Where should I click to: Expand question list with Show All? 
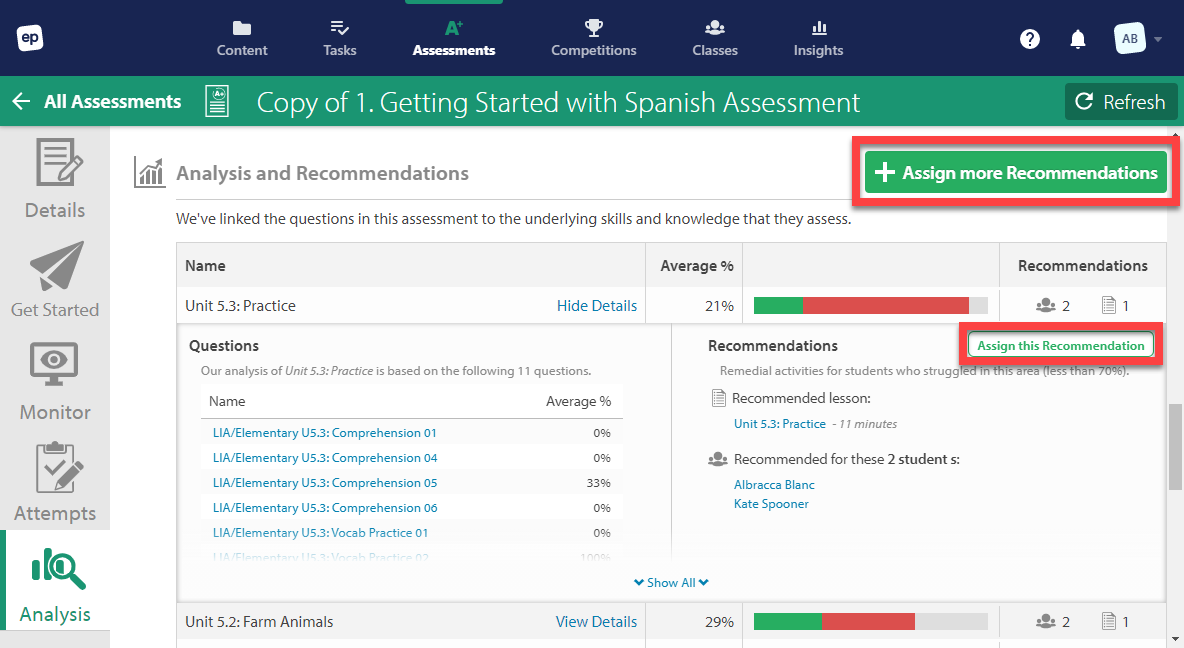click(x=671, y=582)
